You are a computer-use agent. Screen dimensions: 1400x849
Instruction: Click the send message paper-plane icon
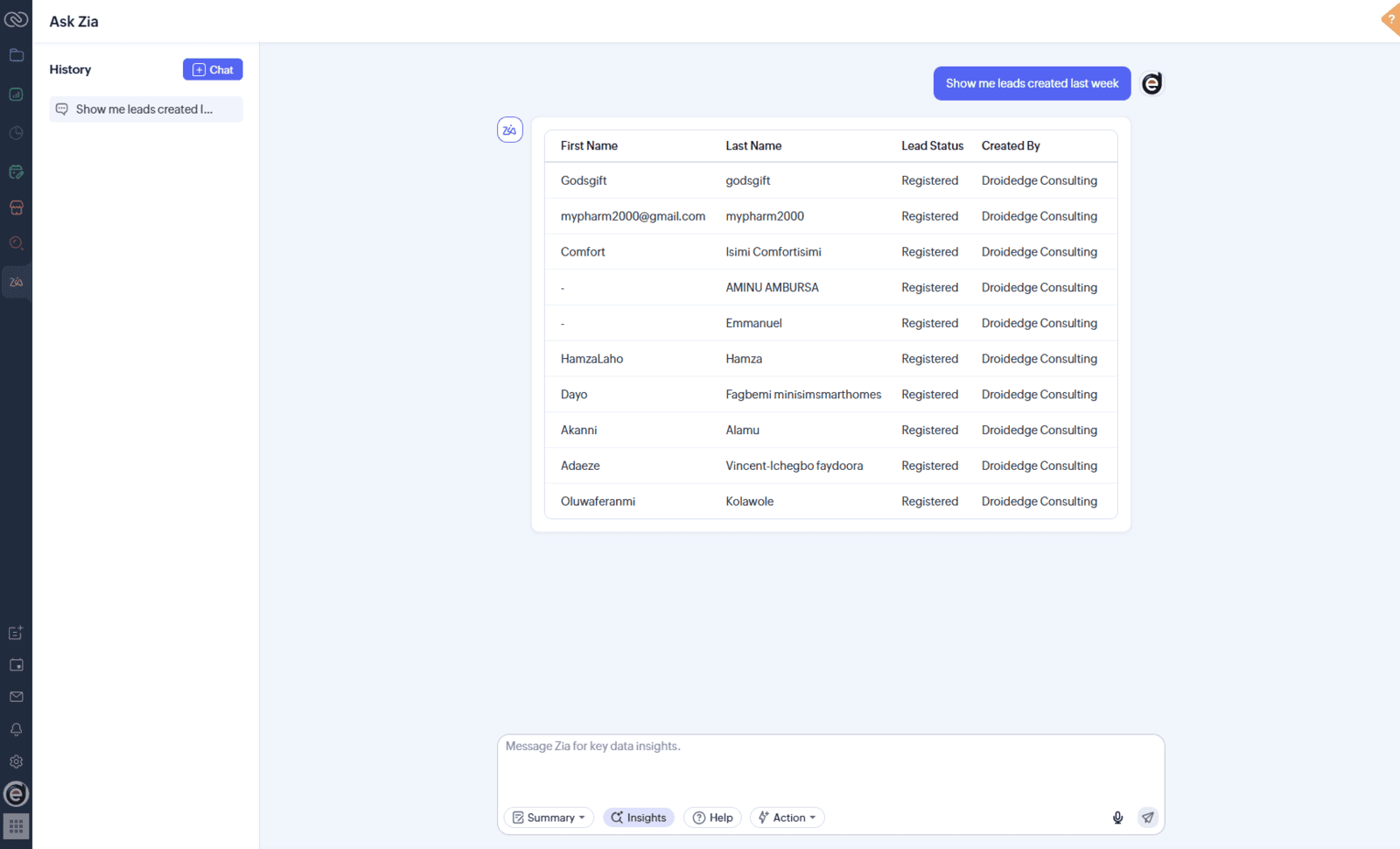tap(1147, 817)
